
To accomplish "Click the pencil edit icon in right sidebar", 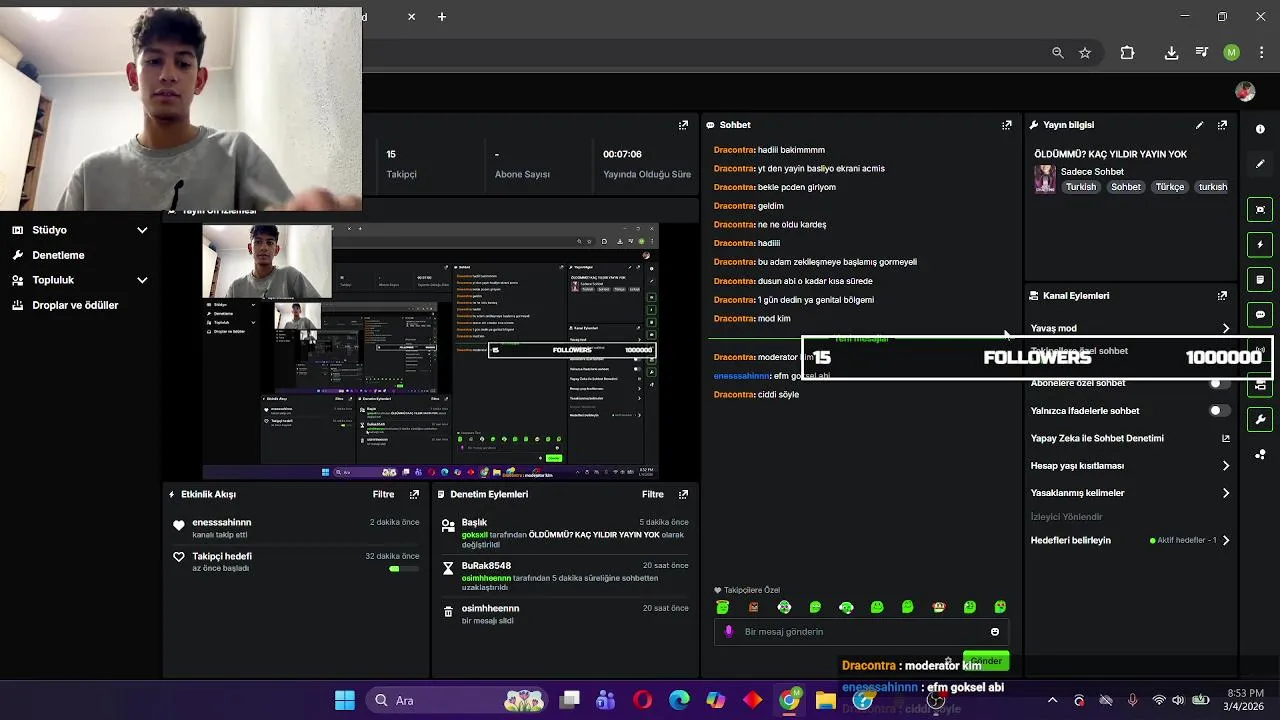I will [1260, 164].
